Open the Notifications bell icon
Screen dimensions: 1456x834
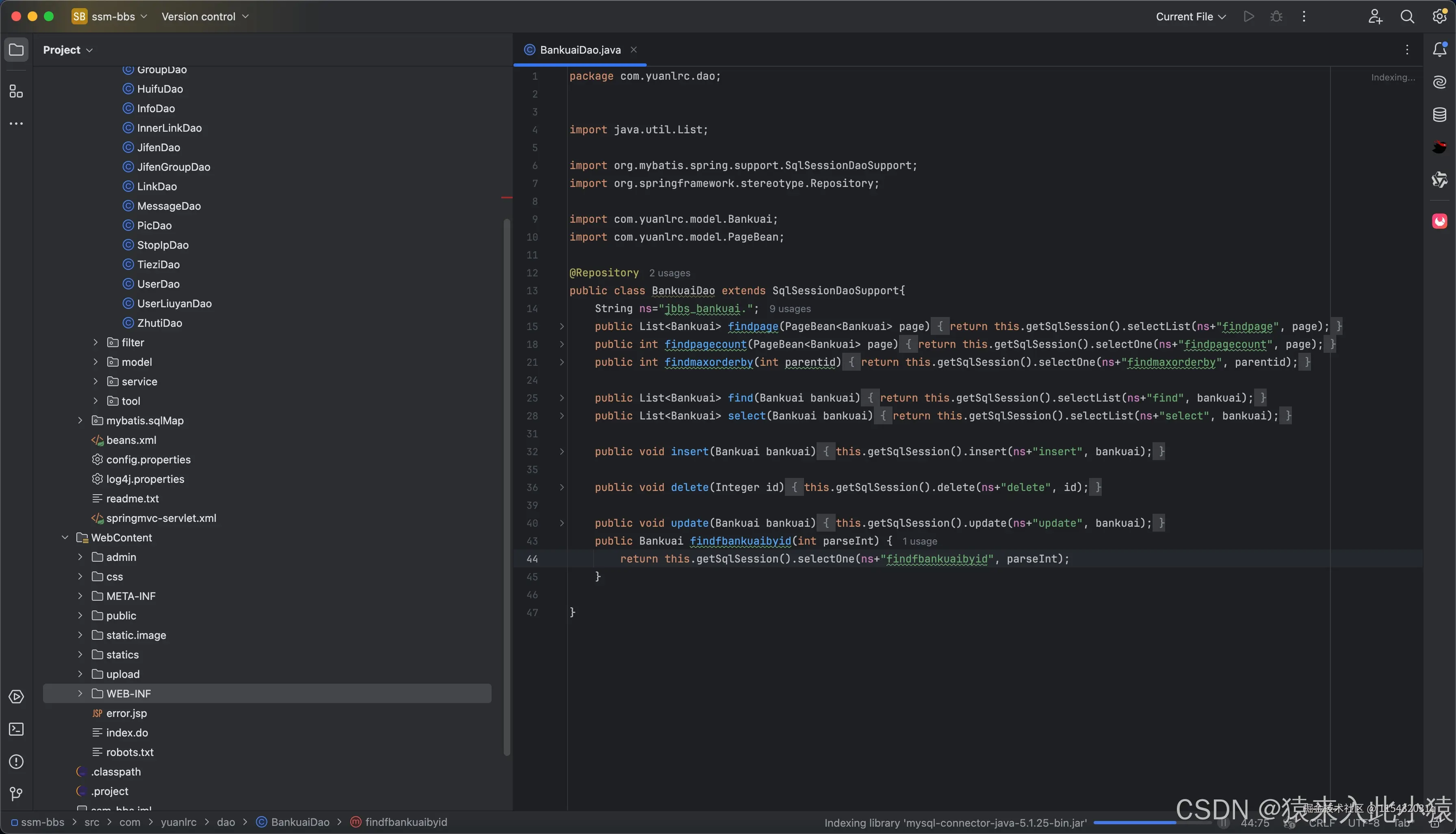(x=1439, y=50)
